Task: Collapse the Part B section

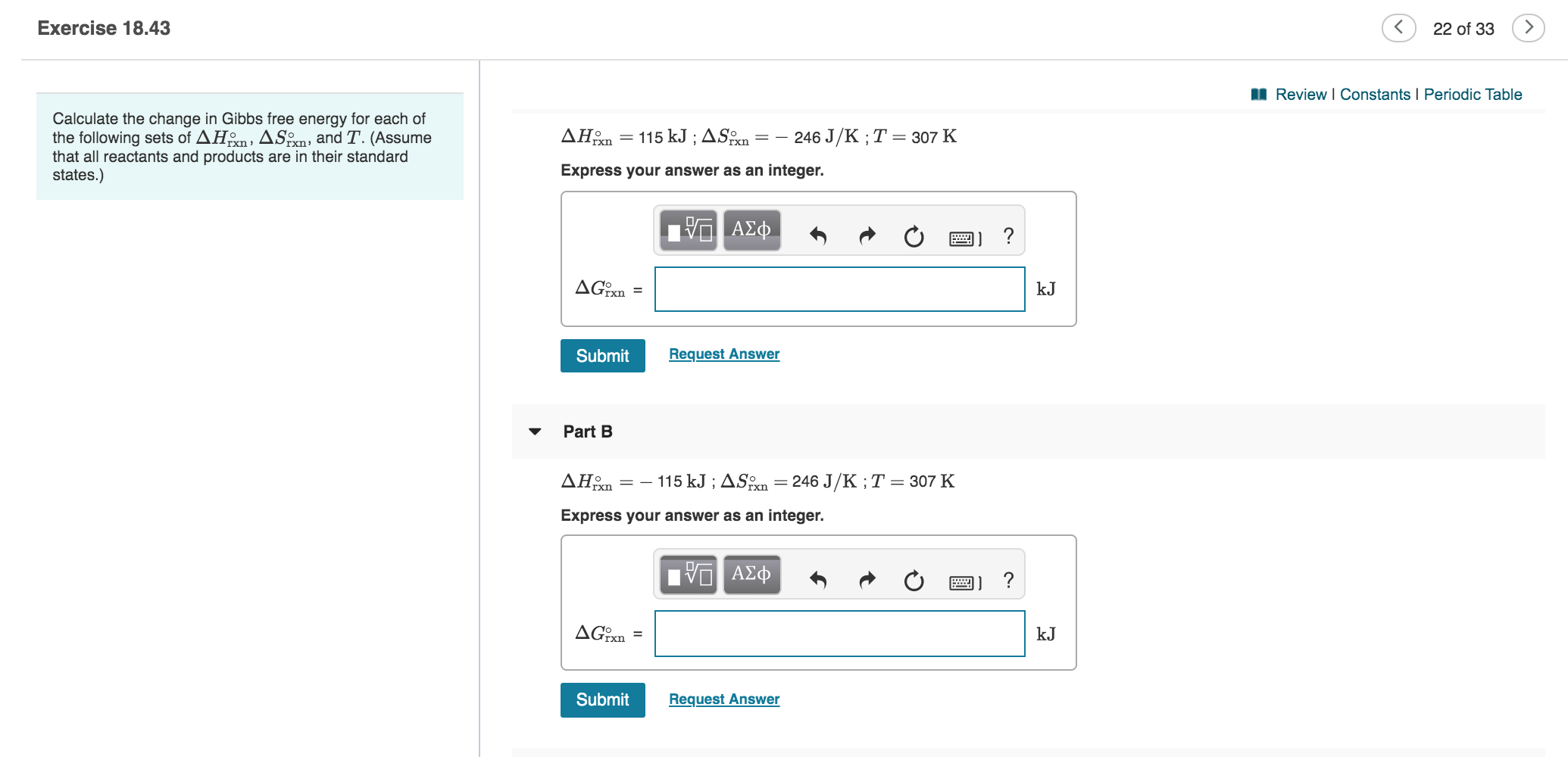Action: (535, 431)
